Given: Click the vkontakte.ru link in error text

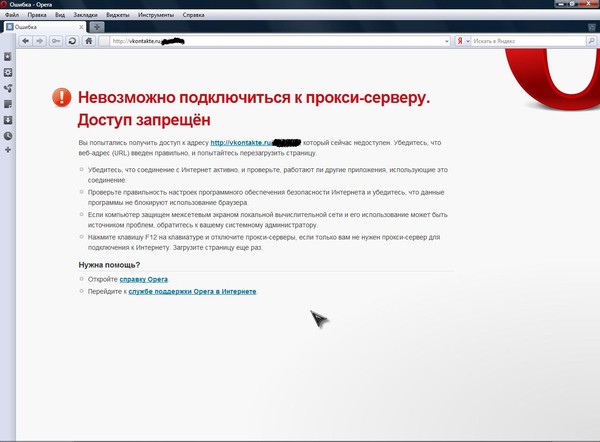Looking at the screenshot, I should click(x=241, y=143).
